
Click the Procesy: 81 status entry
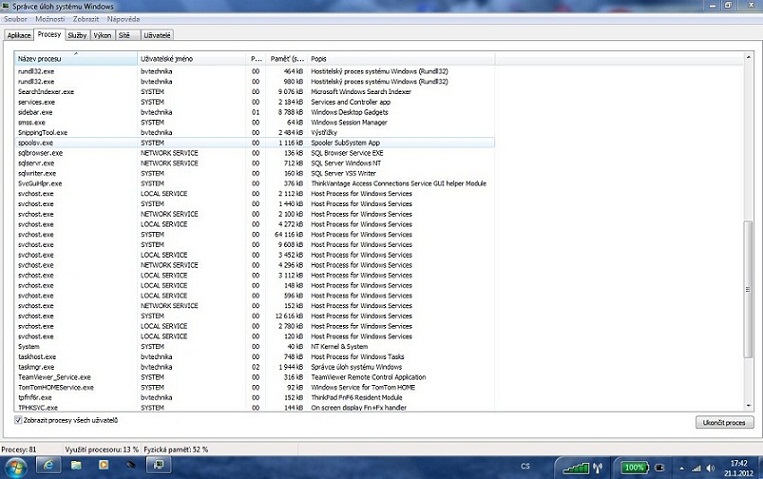coord(19,449)
